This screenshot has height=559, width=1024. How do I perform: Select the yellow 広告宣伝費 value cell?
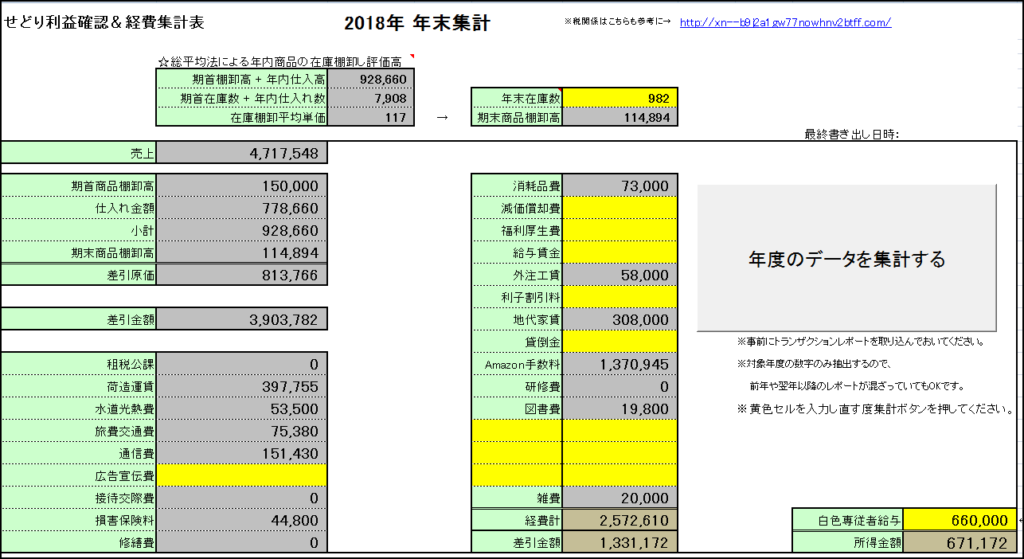point(243,475)
